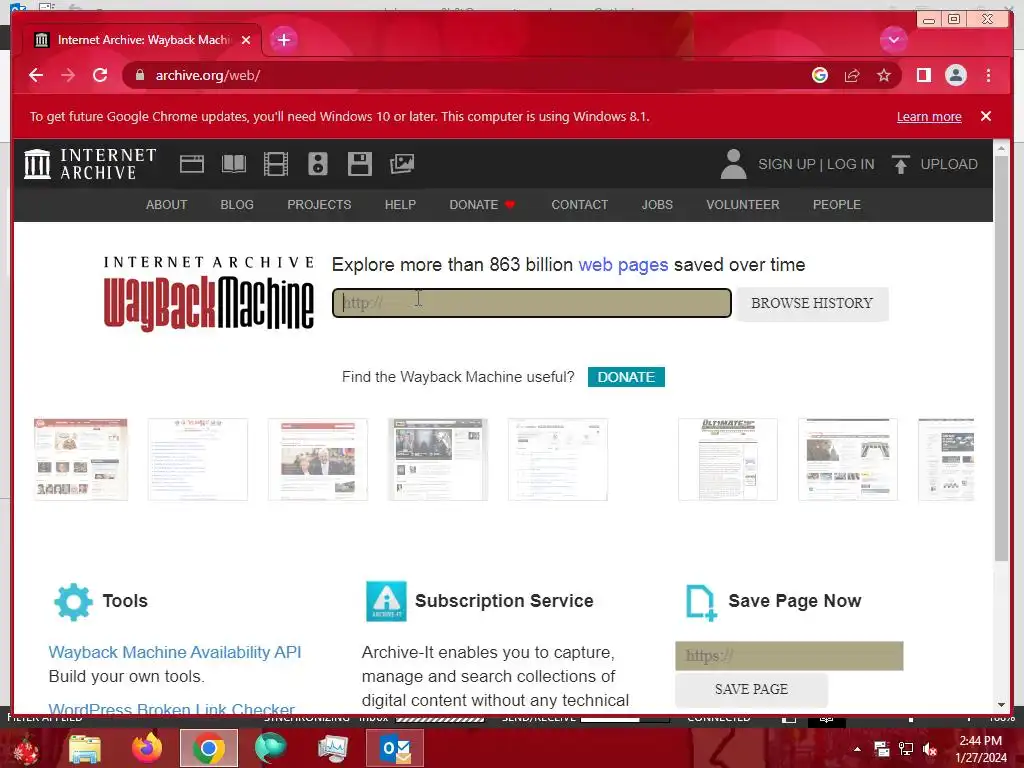
Task: Open the DONATE menu item with heart
Action: [482, 204]
